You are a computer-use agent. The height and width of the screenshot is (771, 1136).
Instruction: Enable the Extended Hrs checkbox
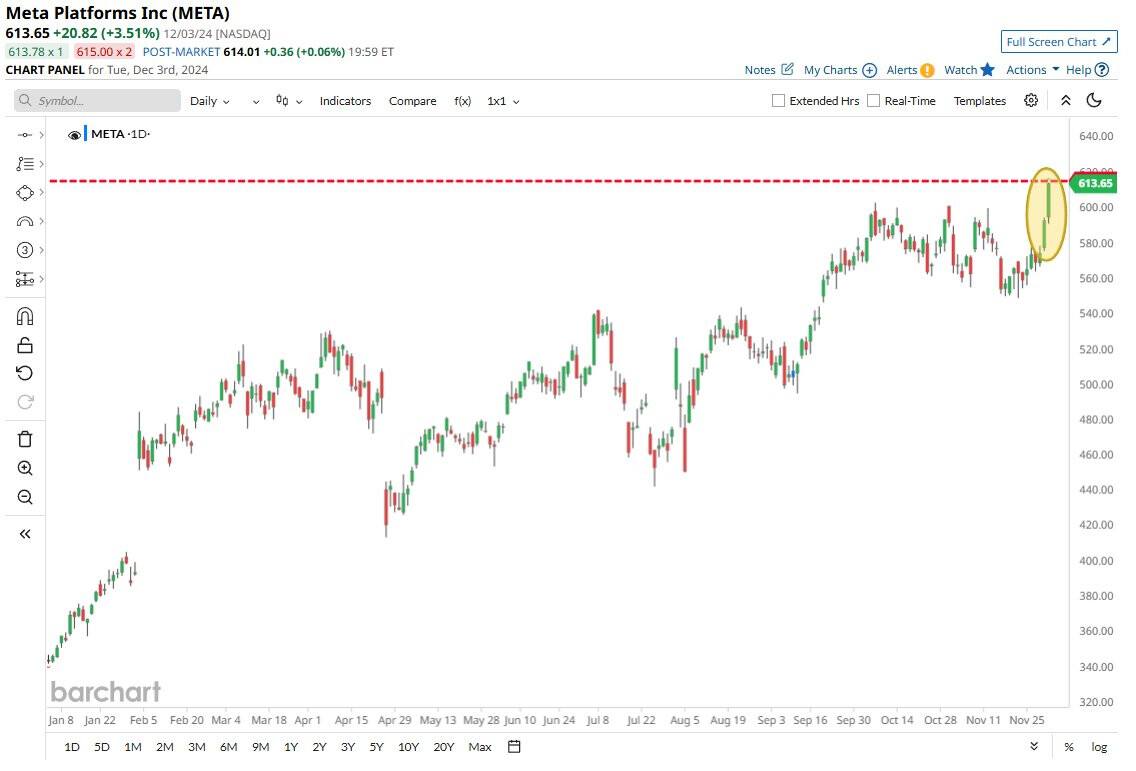(x=778, y=101)
